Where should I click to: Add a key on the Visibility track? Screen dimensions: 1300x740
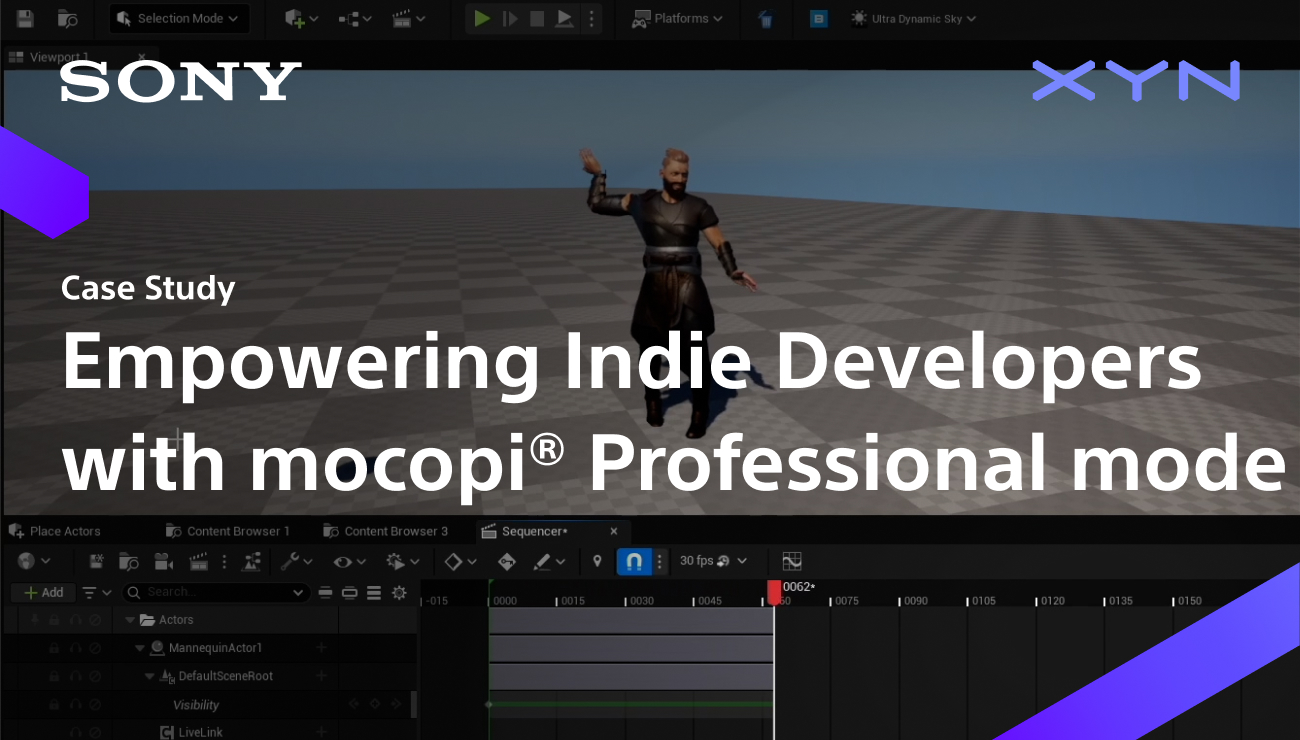[375, 704]
